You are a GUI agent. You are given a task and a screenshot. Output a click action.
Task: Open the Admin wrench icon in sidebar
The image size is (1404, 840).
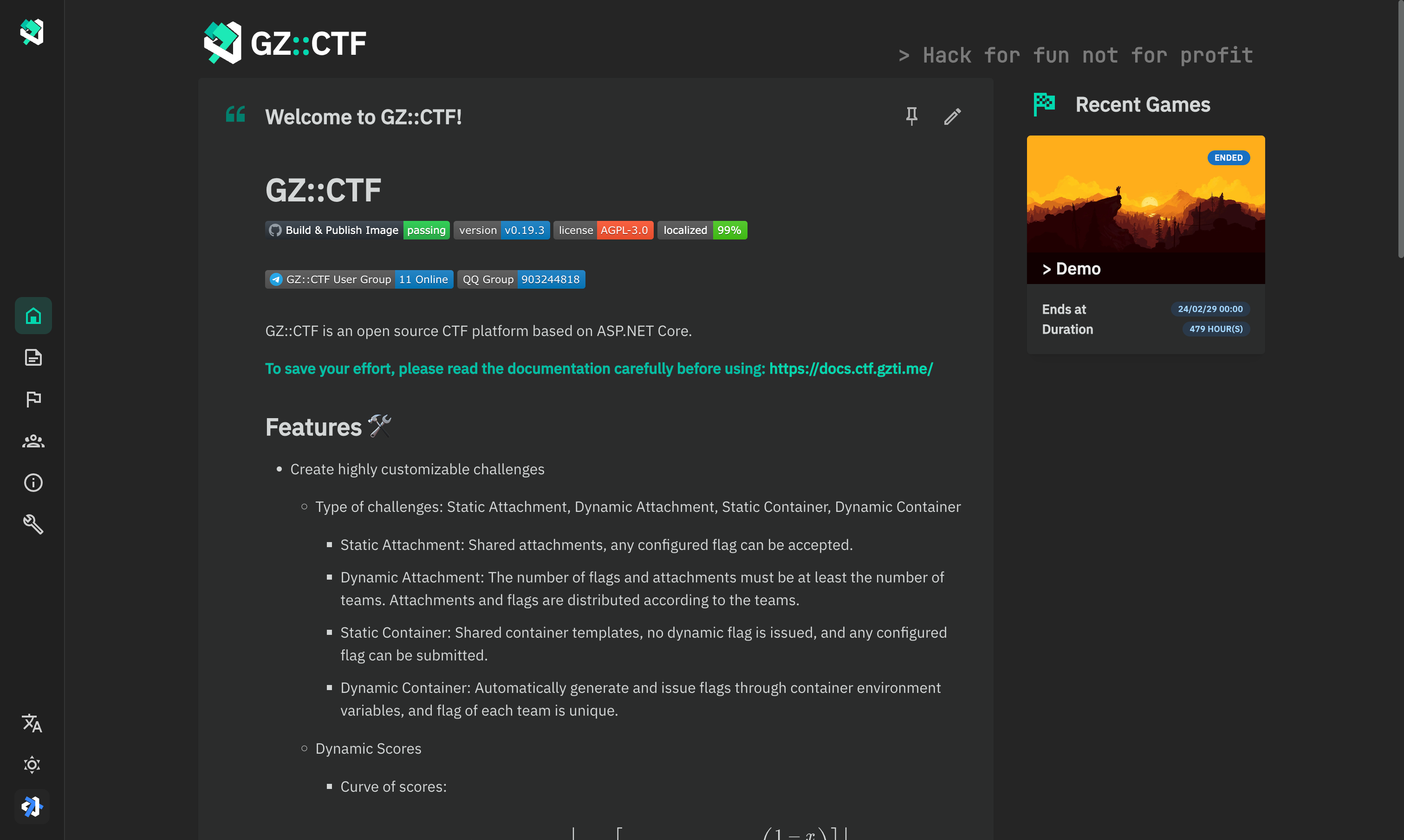click(33, 524)
